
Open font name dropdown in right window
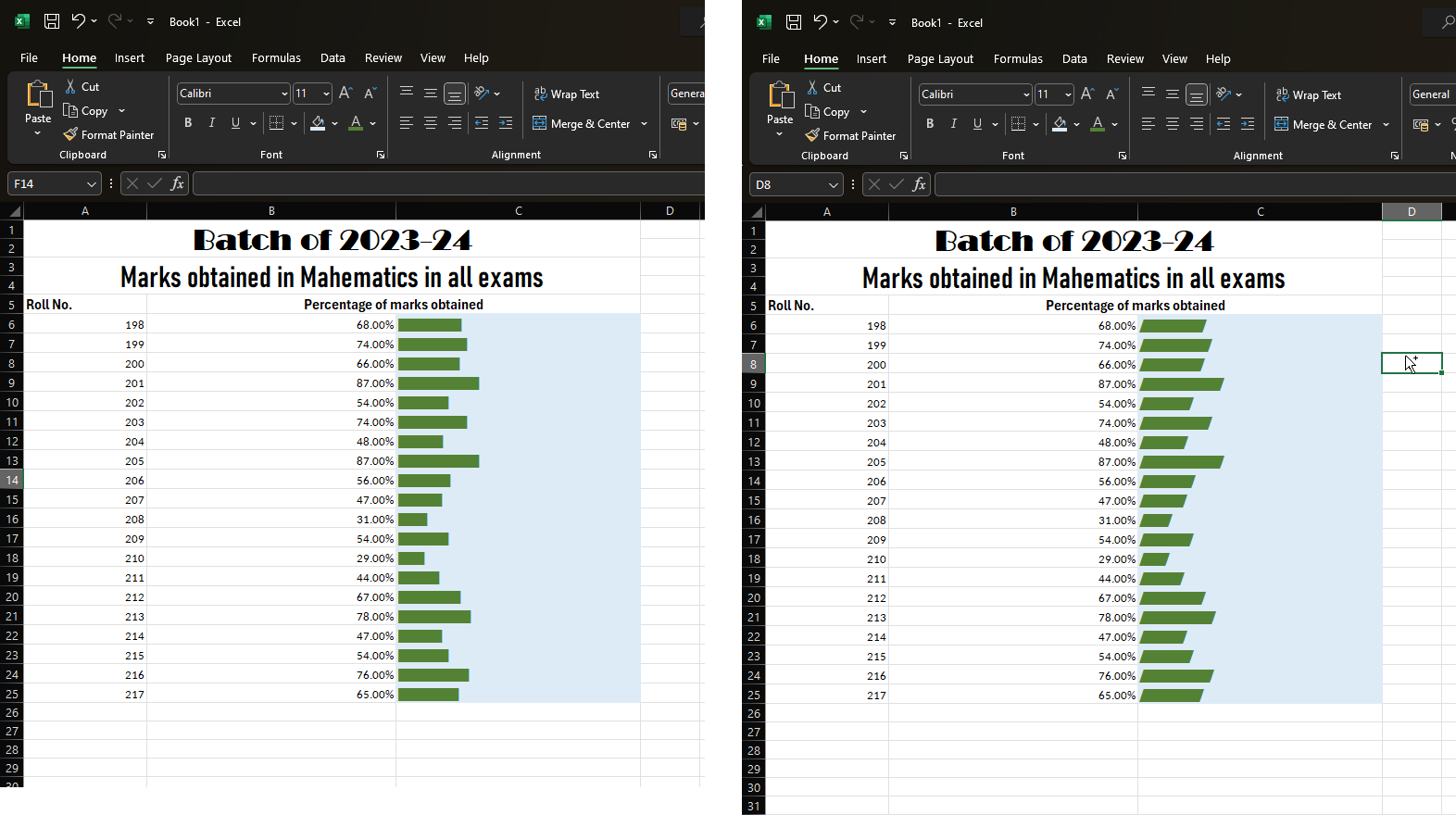point(1025,94)
